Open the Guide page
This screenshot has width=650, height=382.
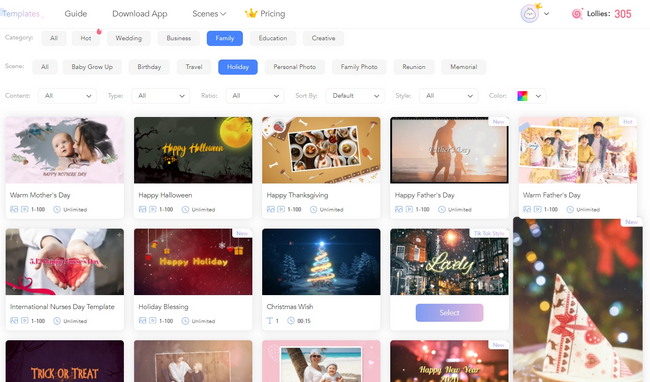click(x=76, y=14)
